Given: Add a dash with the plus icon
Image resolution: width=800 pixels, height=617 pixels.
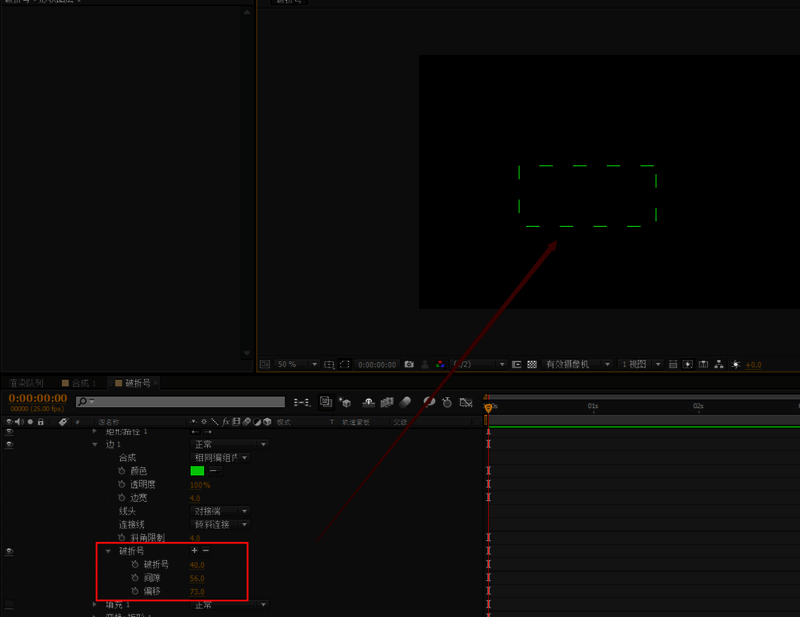Looking at the screenshot, I should click(x=194, y=551).
